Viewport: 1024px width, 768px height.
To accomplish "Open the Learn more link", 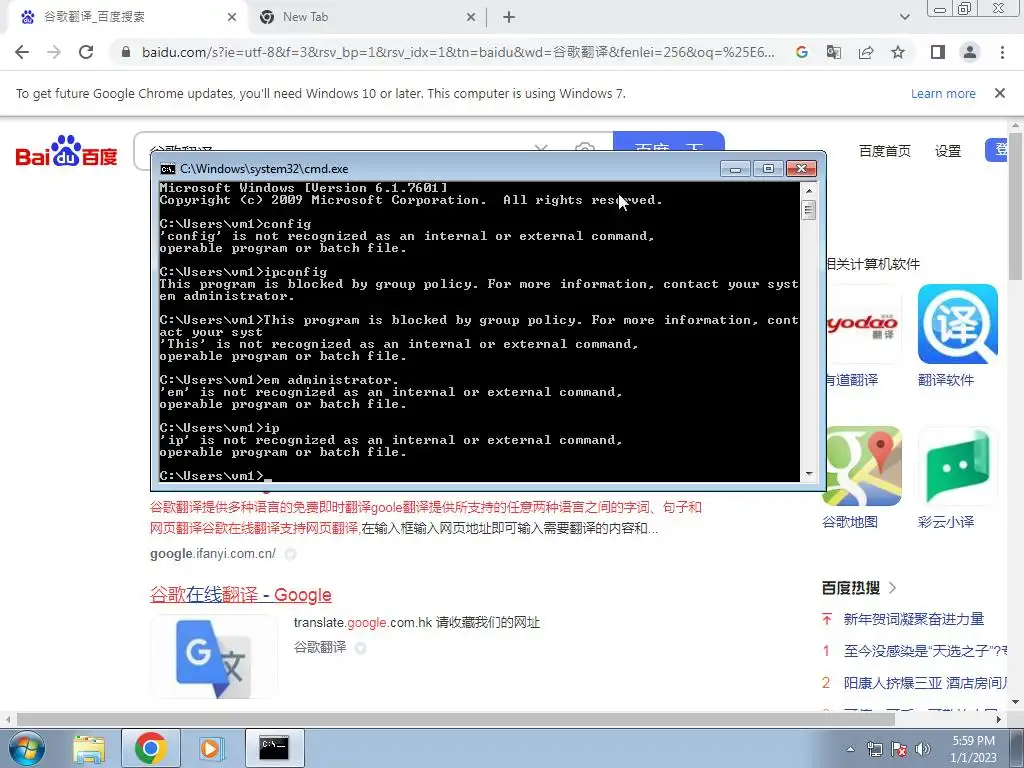I will pos(943,93).
